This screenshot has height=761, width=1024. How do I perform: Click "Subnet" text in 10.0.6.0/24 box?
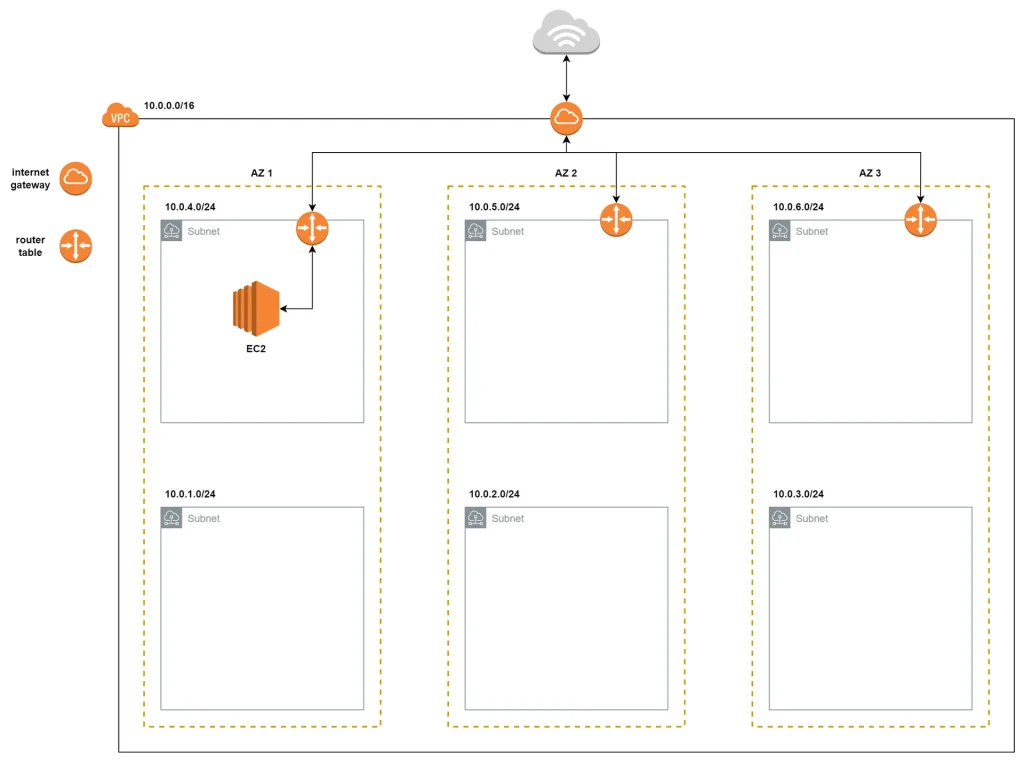(812, 231)
